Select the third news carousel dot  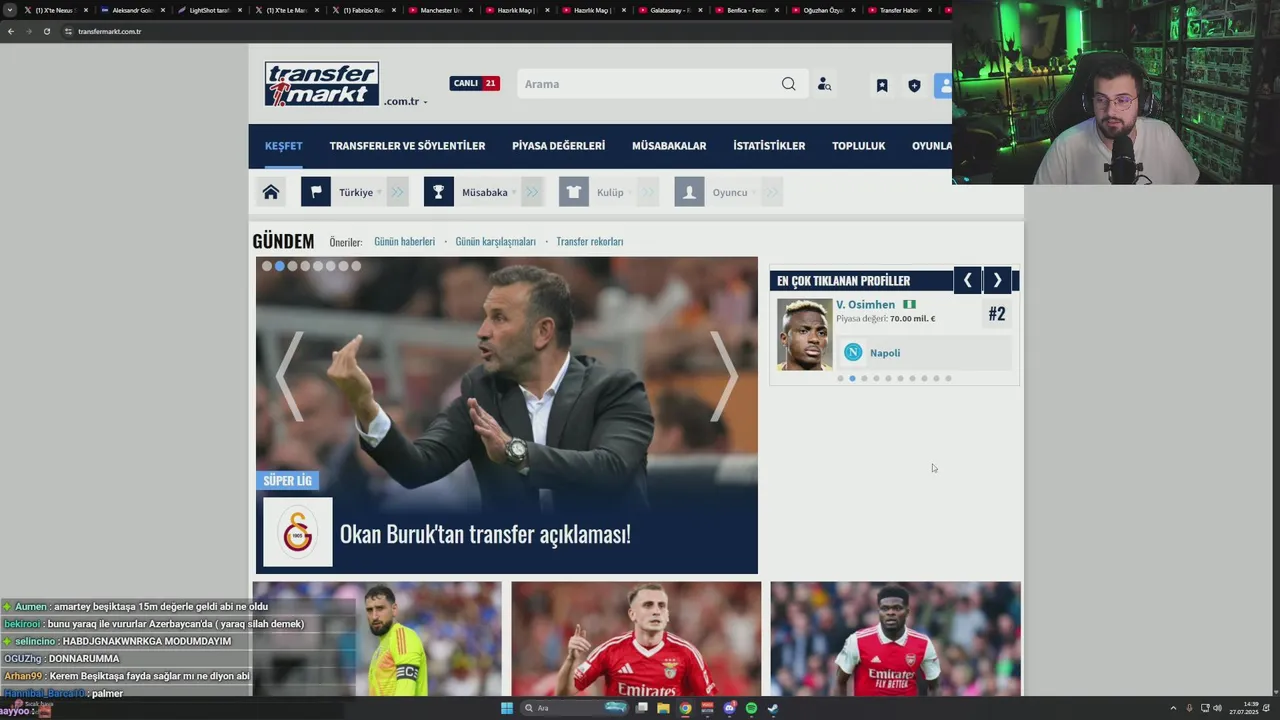[292, 266]
